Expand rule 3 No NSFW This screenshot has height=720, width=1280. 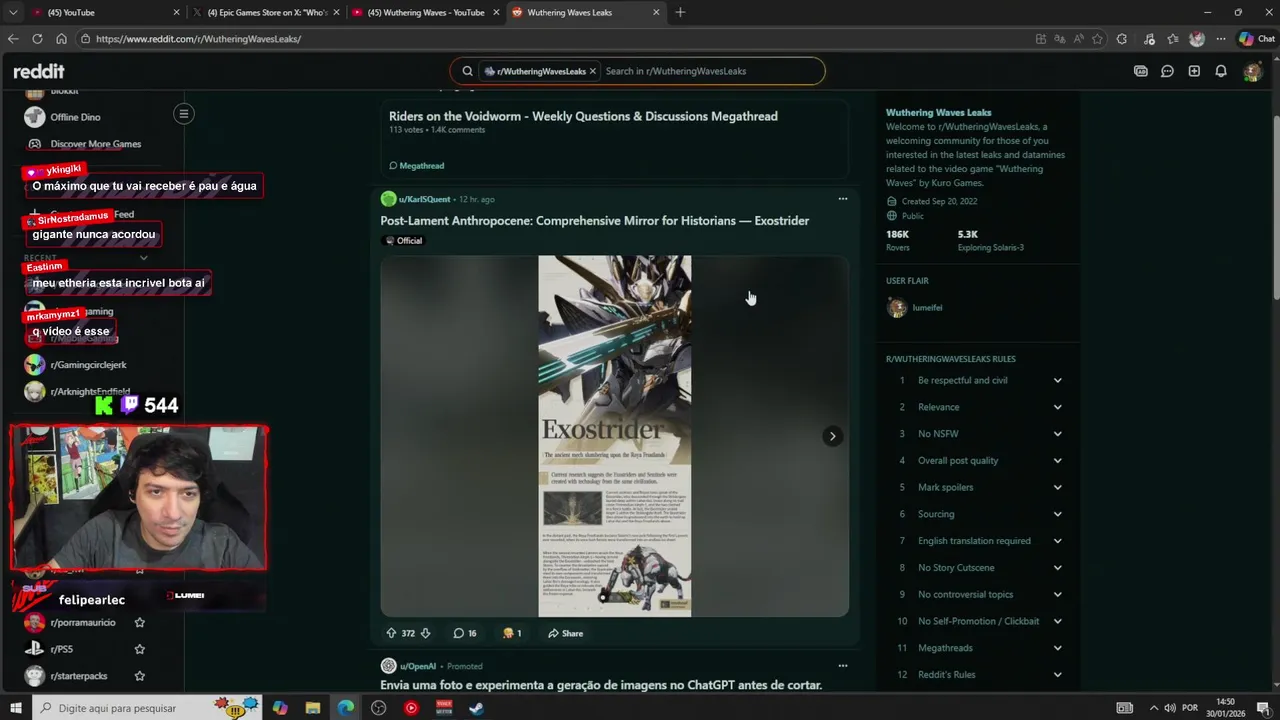(x=1057, y=434)
